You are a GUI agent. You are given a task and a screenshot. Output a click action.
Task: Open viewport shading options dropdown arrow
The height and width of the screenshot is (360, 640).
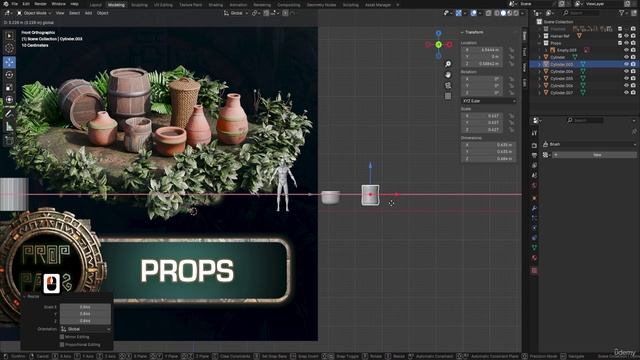click(522, 13)
